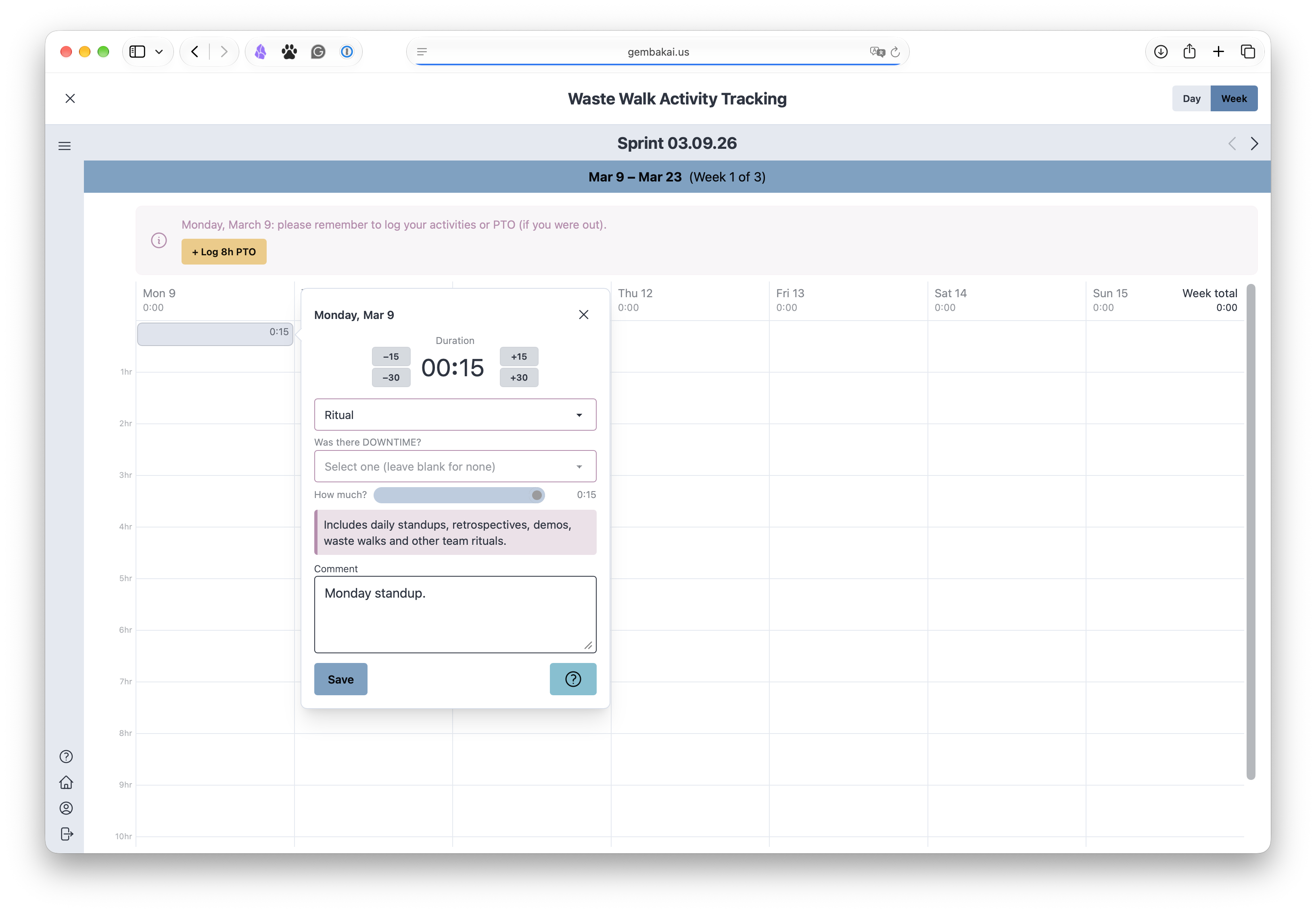Open the 1Password extension
The height and width of the screenshot is (913, 1316).
click(347, 52)
